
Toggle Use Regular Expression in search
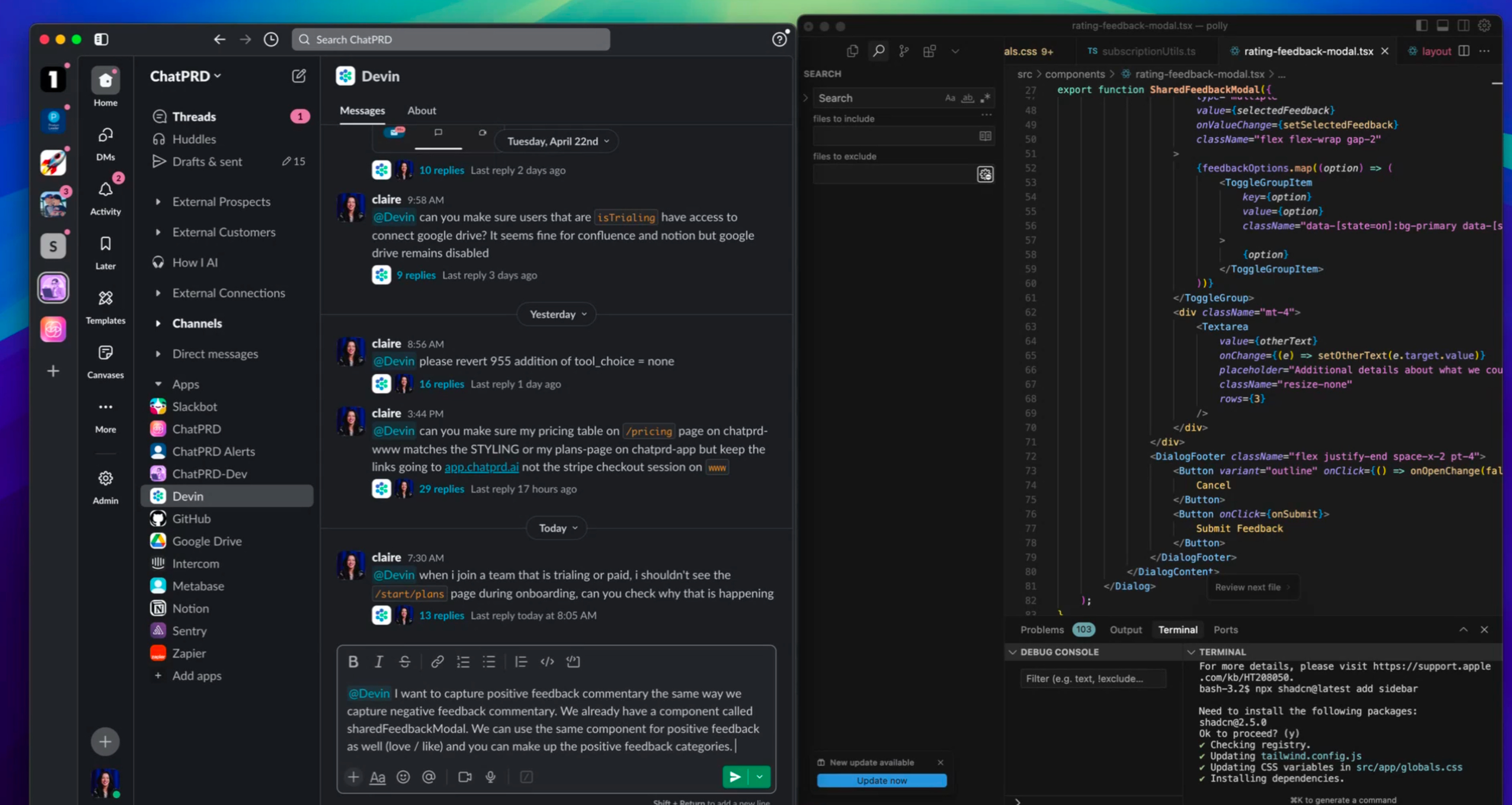point(985,98)
